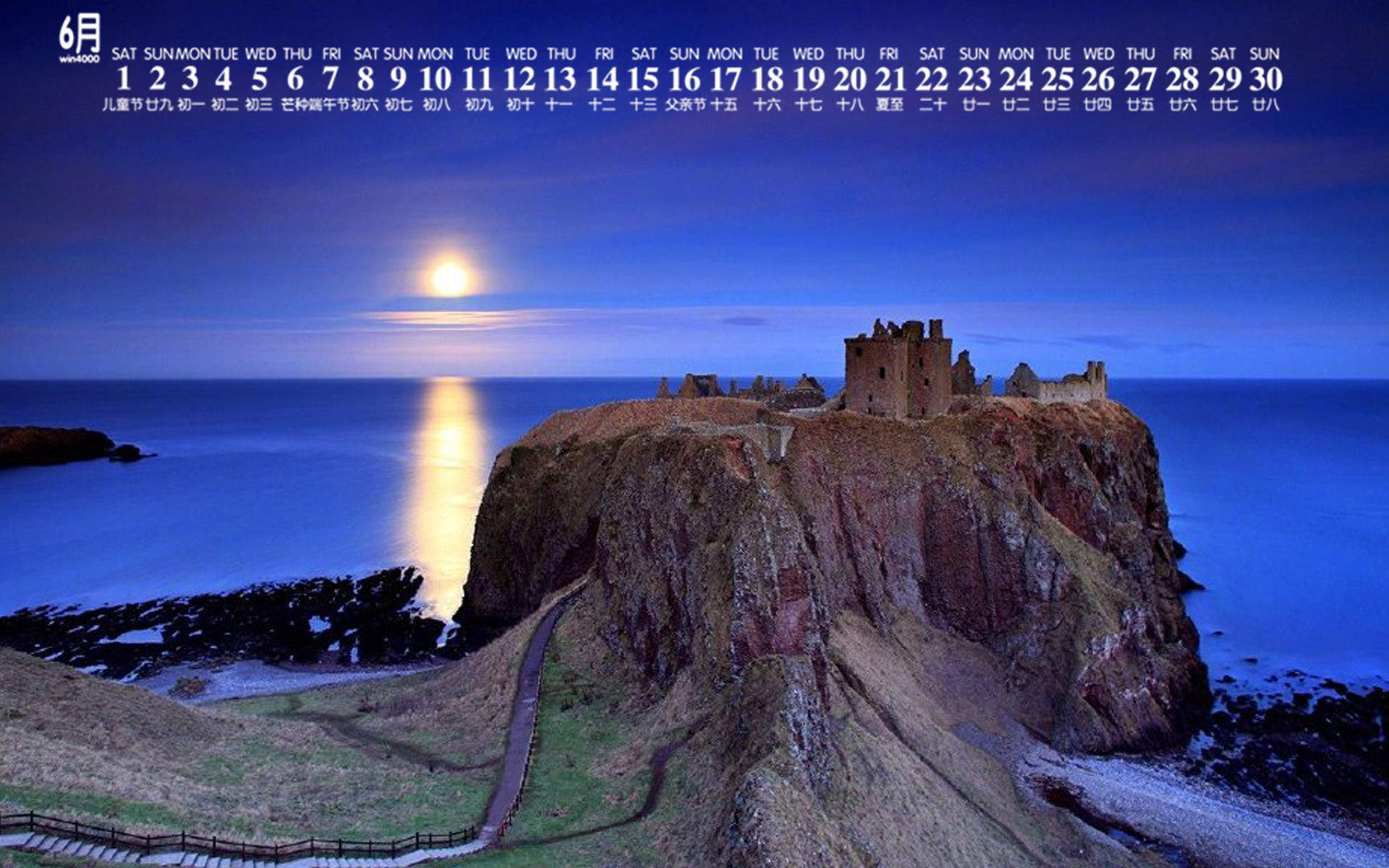Click date 16 Father's Day
The image size is (1389, 868).
tap(684, 78)
